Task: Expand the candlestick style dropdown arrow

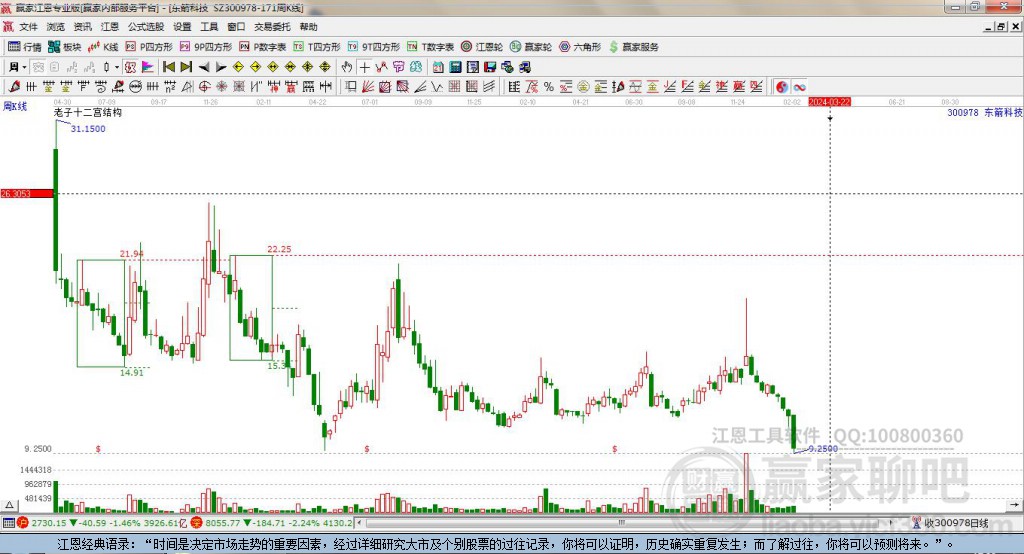Action: pos(117,67)
